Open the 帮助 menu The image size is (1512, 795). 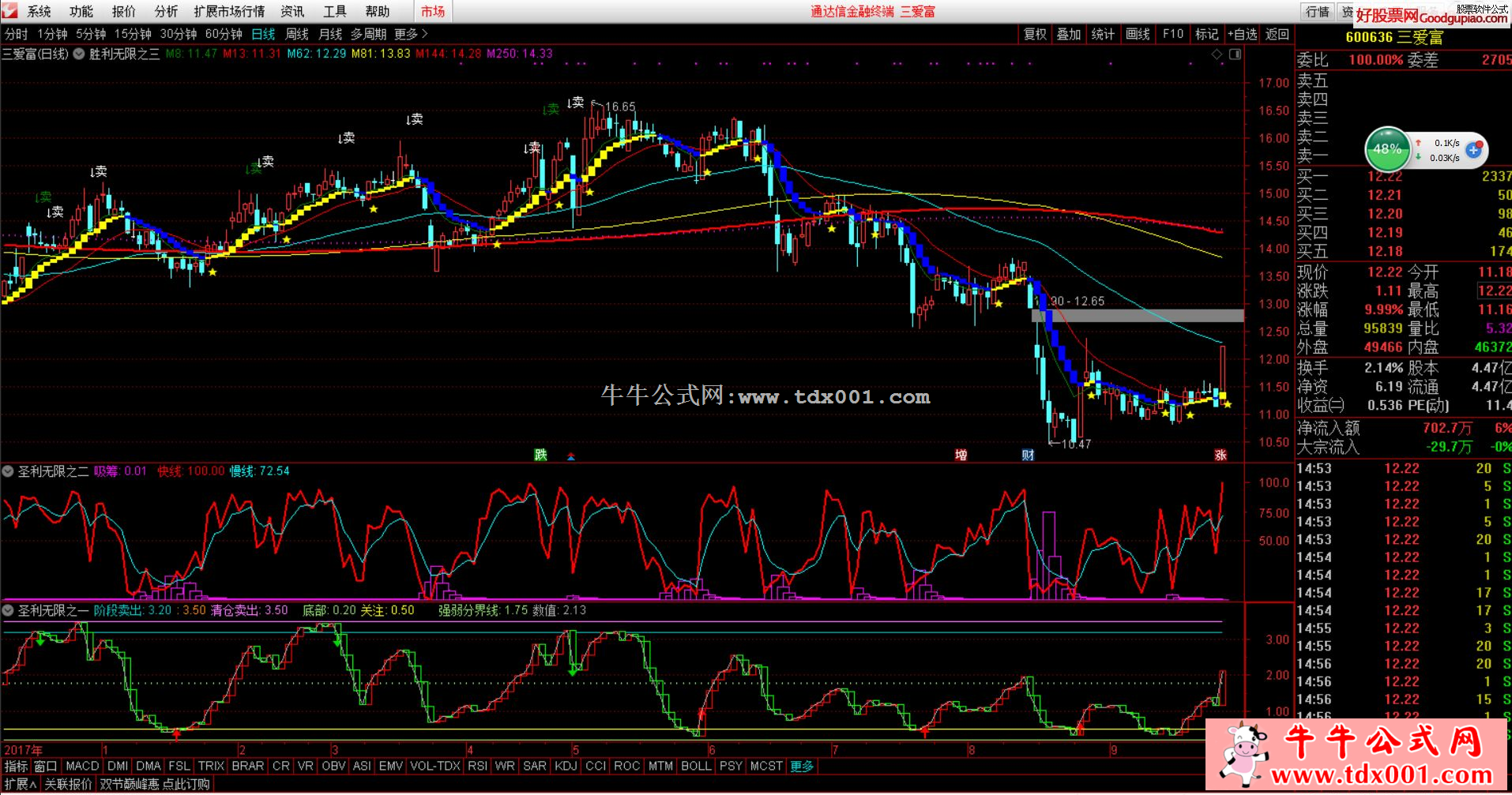(378, 11)
